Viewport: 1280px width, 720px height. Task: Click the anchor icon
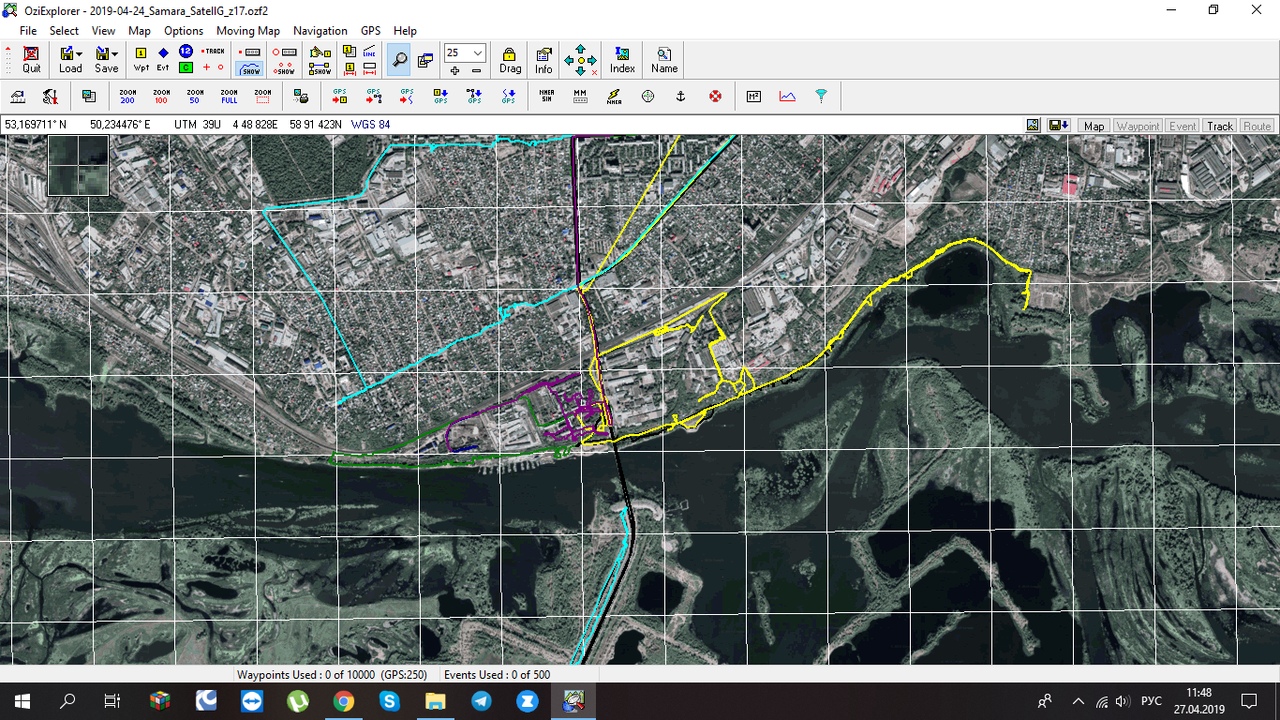click(x=681, y=96)
